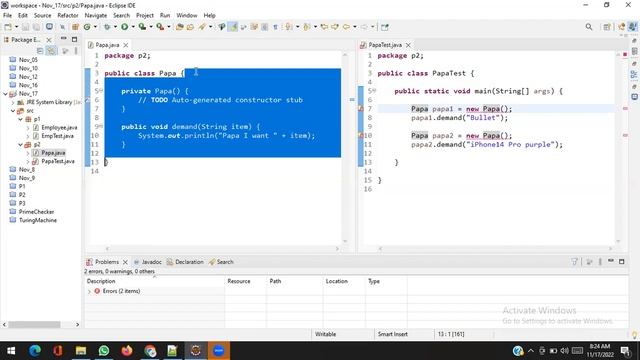Click the Open Type icon
Screen dimensions: 640x360
[x=180, y=27]
